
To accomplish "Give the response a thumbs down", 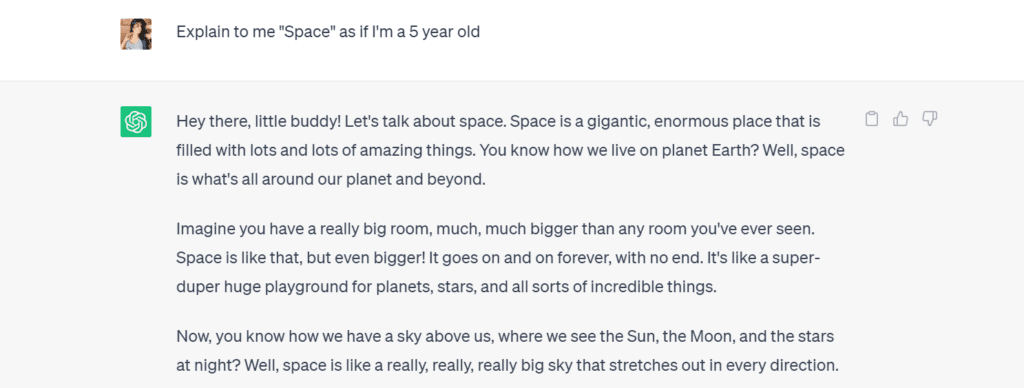I will click(929, 119).
